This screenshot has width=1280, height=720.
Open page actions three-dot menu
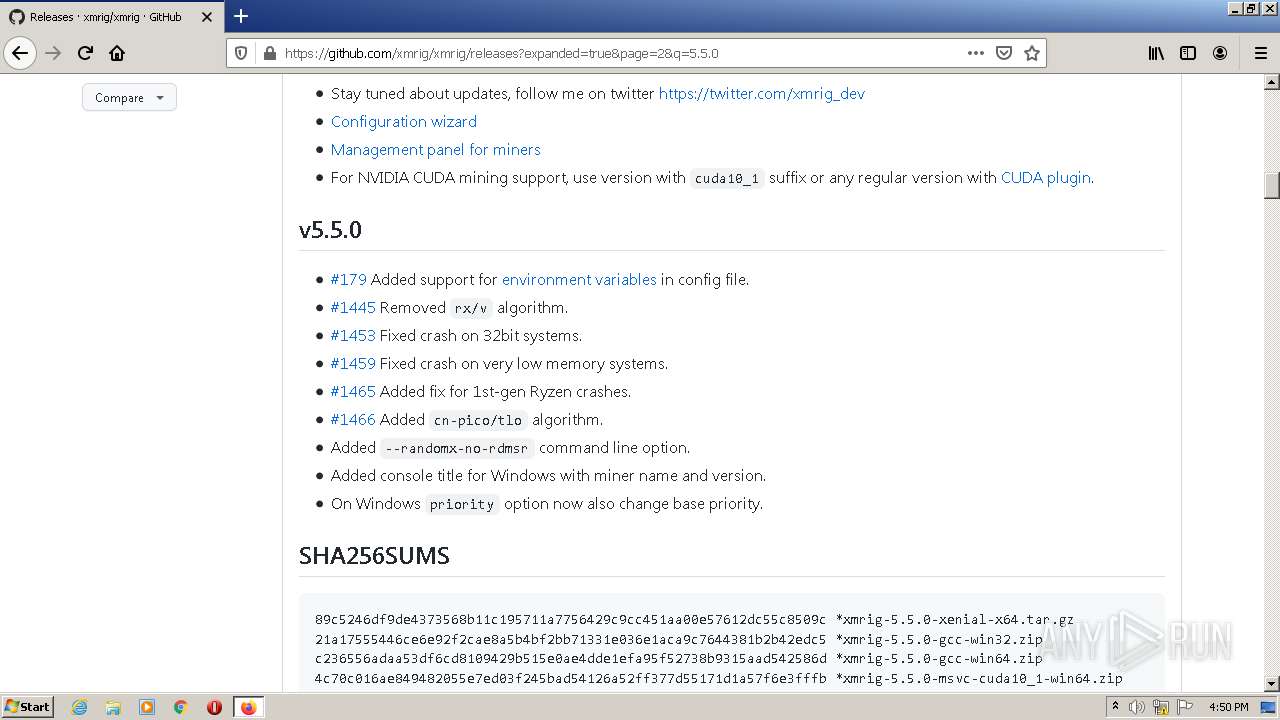click(x=976, y=53)
